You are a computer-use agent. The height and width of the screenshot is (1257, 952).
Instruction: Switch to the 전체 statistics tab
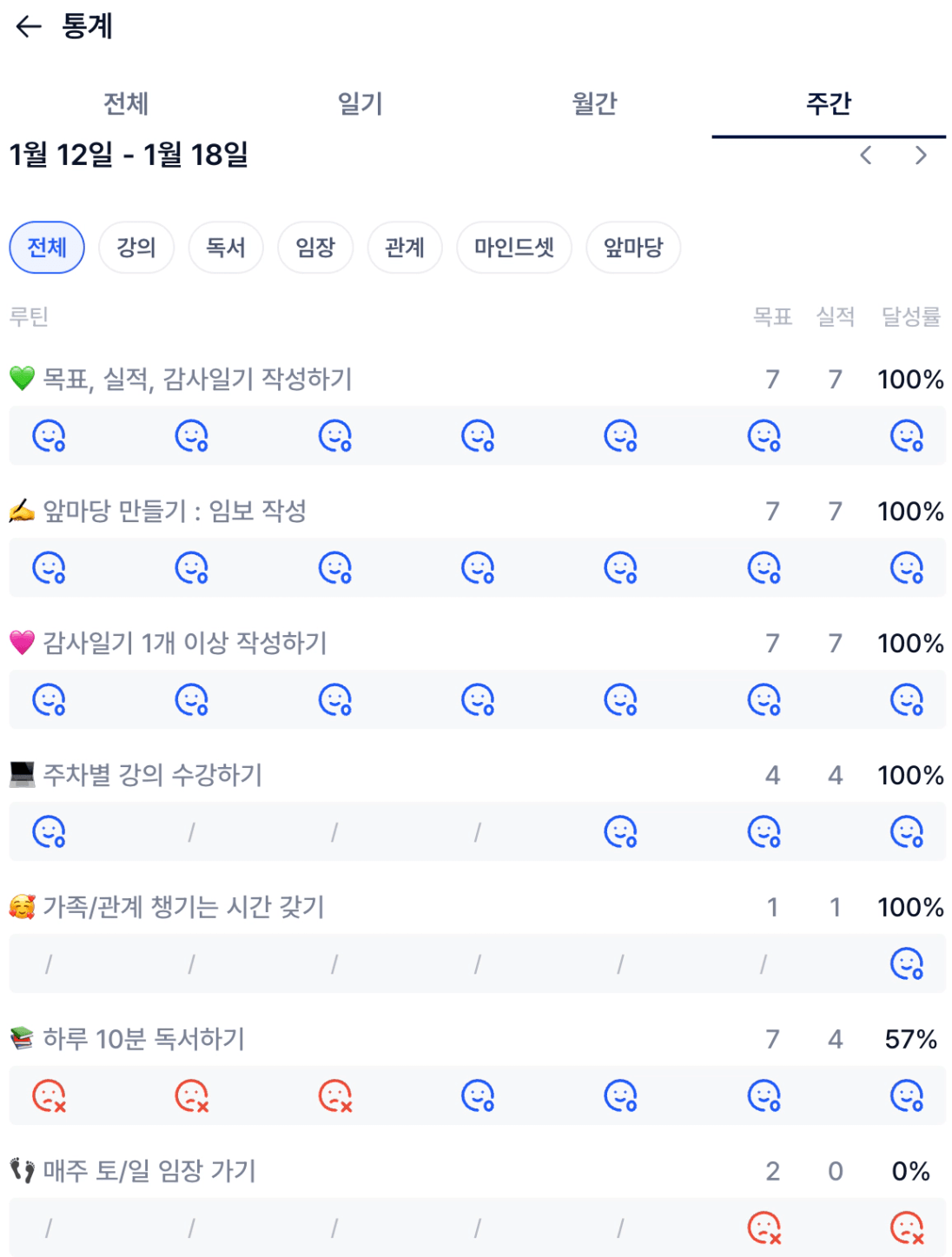click(x=126, y=103)
